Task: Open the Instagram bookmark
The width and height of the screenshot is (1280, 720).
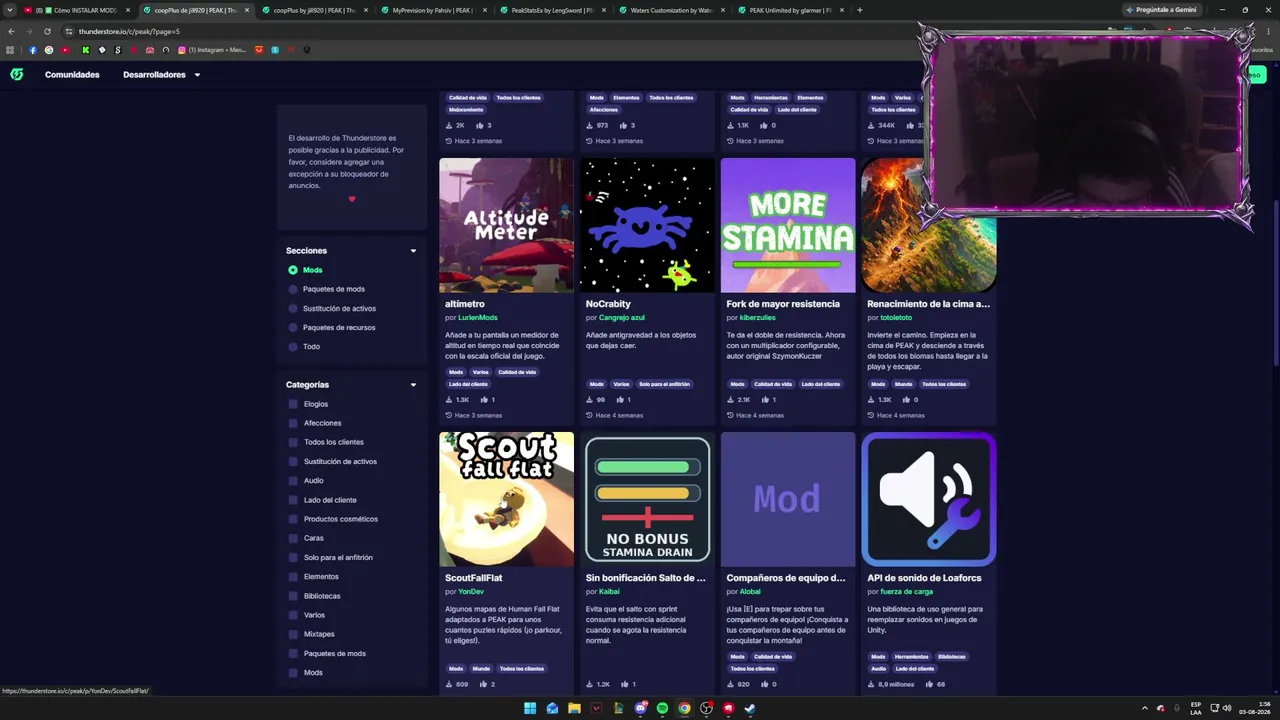Action: tap(212, 50)
